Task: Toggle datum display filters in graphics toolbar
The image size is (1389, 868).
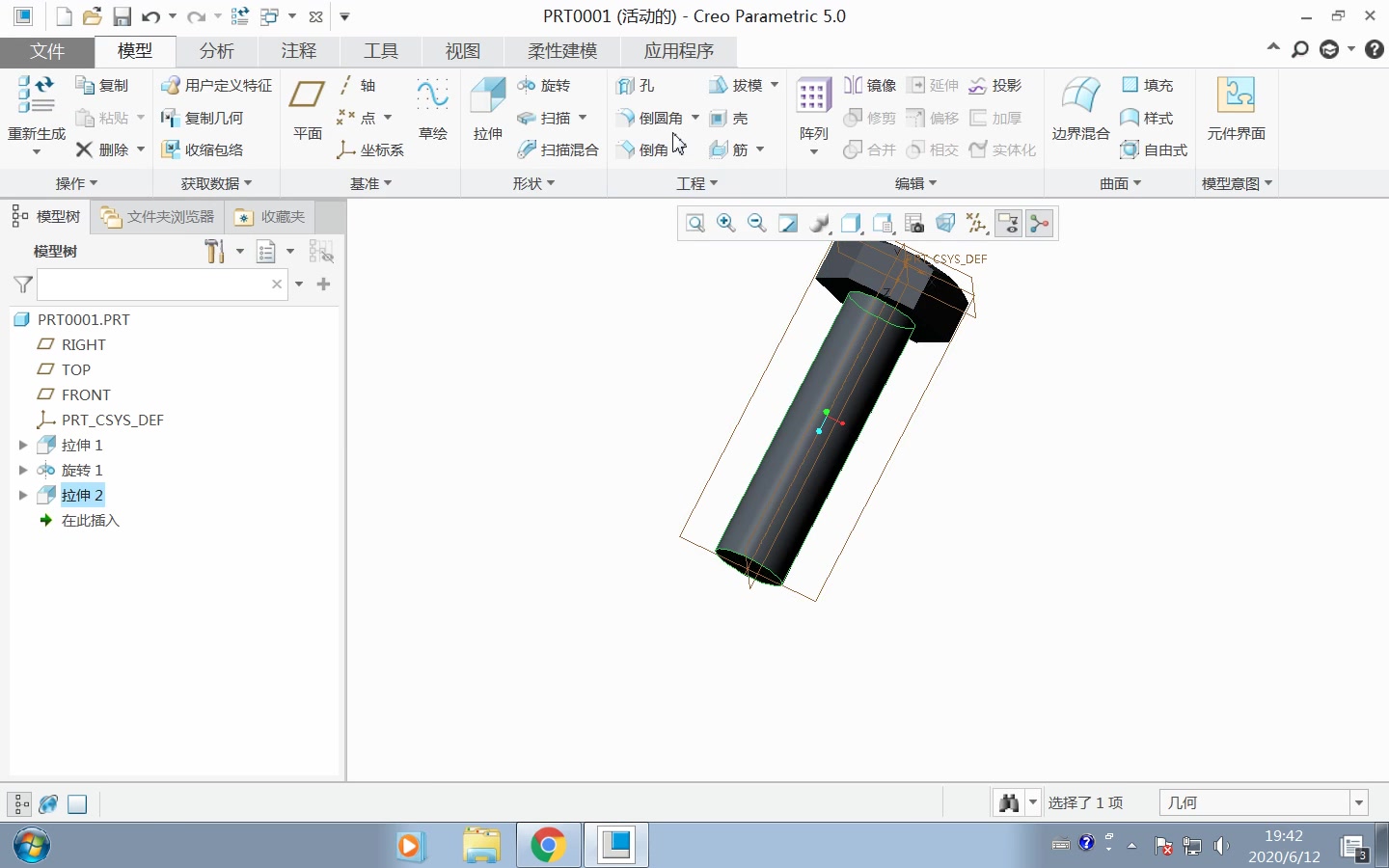Action: click(977, 223)
